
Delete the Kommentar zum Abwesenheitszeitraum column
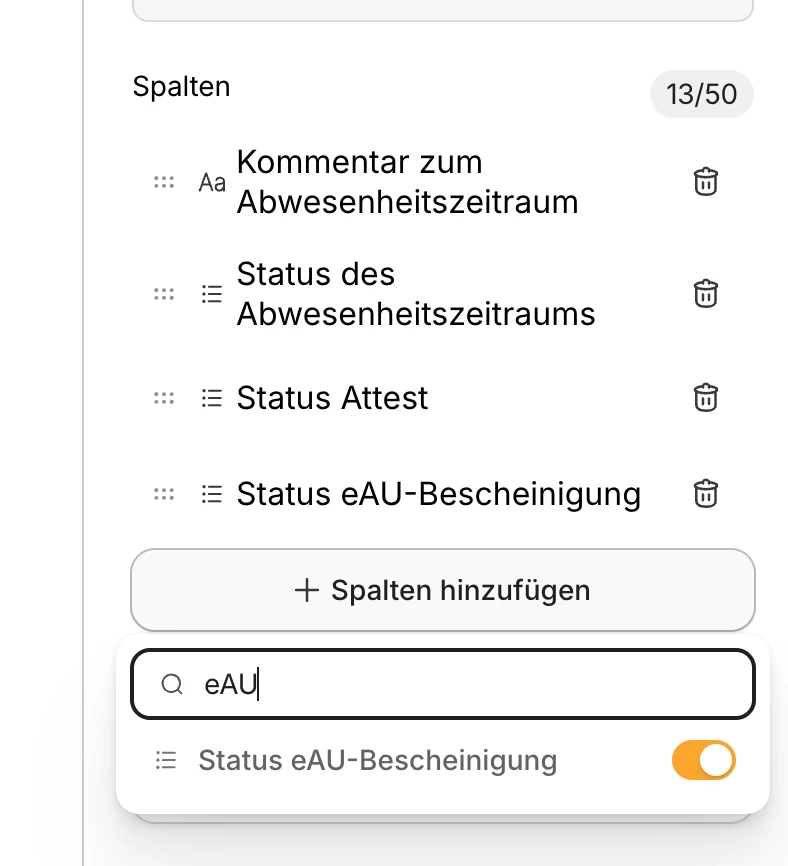pyautogui.click(x=706, y=182)
